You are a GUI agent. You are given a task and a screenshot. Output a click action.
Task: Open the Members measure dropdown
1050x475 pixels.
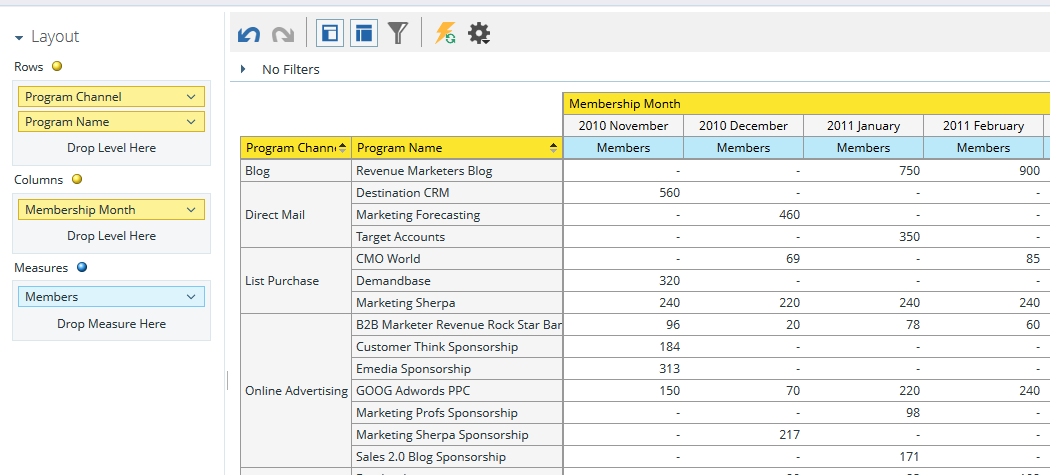[191, 297]
